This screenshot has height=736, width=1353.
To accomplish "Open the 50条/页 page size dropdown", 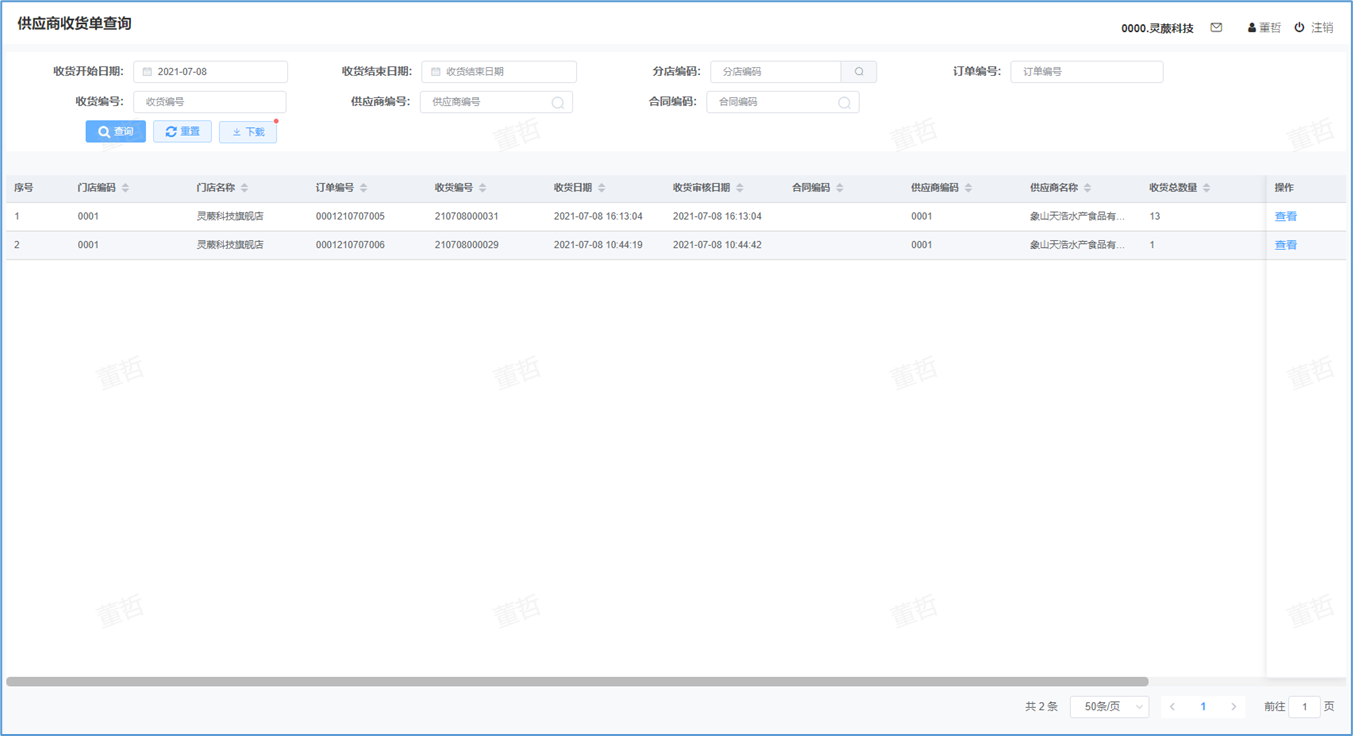I will [x=1110, y=707].
